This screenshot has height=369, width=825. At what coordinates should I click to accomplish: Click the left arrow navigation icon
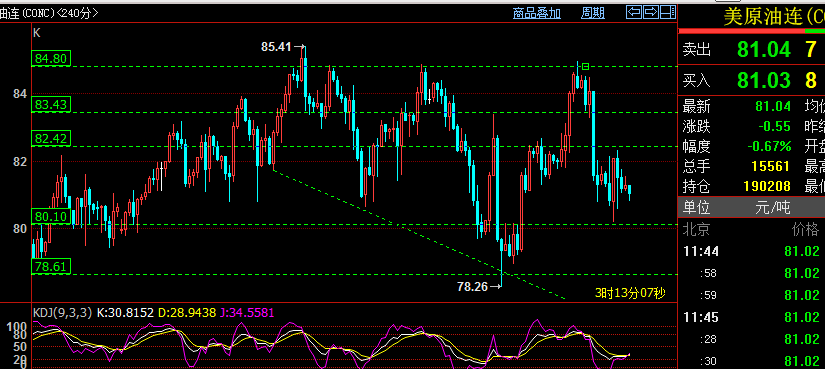(x=633, y=12)
